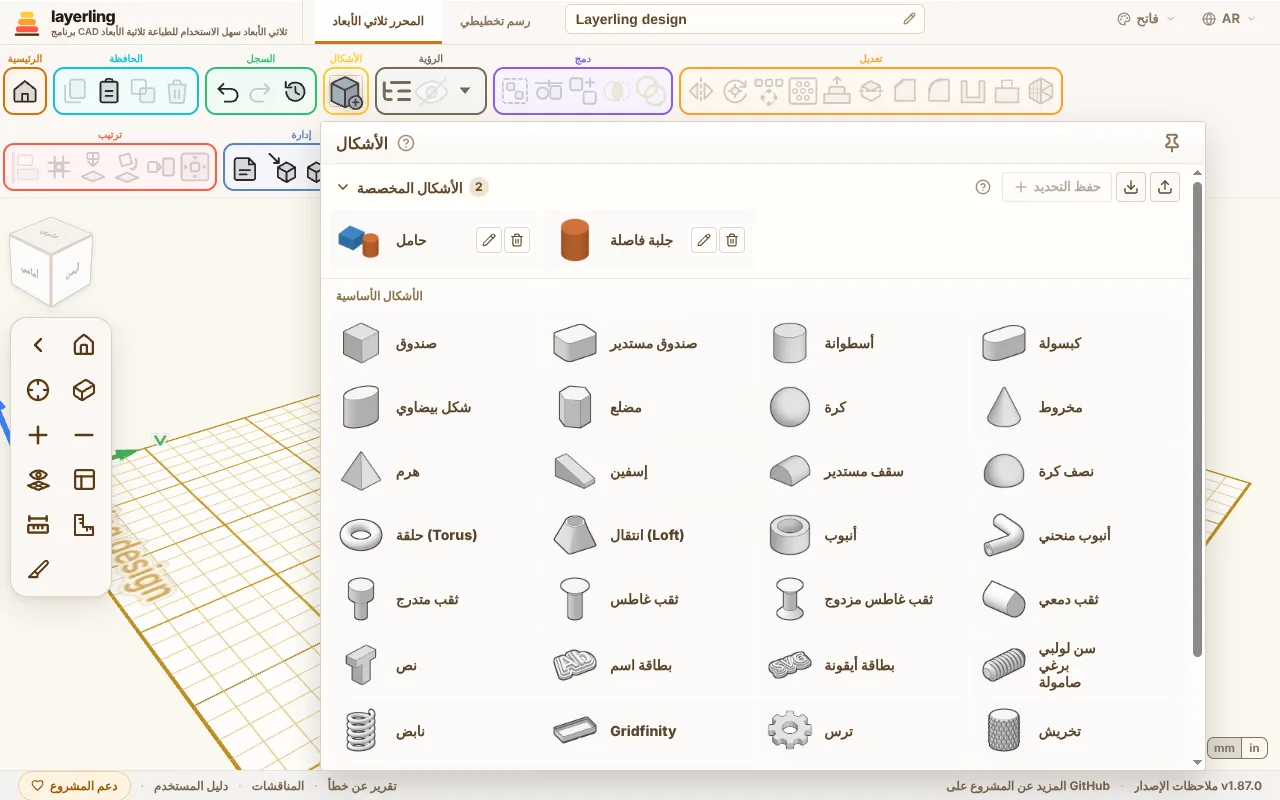This screenshot has width=1280, height=800.
Task: Open the outline list view icon
Action: tap(397, 92)
